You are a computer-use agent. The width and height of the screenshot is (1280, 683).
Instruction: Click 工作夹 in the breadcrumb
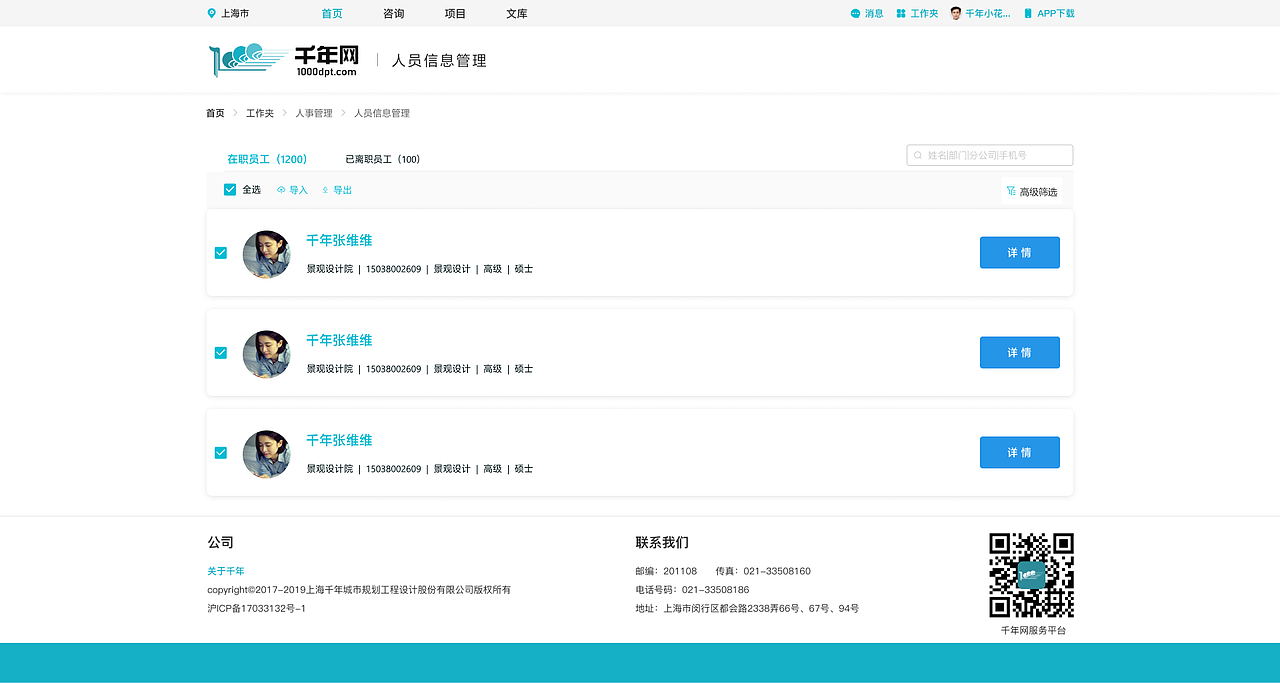(260, 113)
